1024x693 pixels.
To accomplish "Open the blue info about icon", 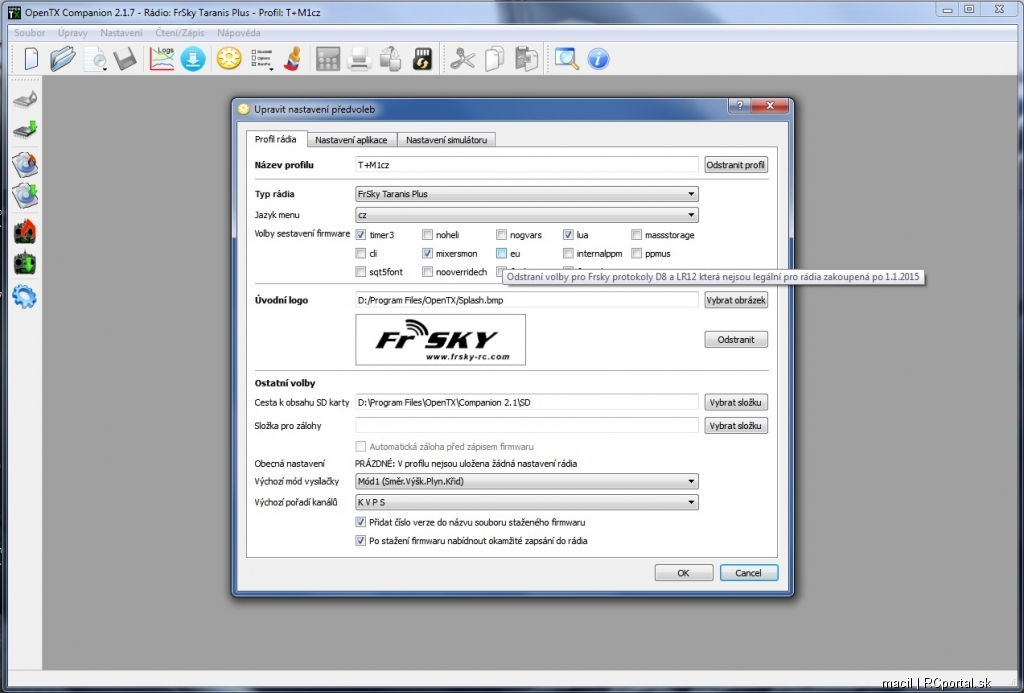I will pyautogui.click(x=598, y=59).
